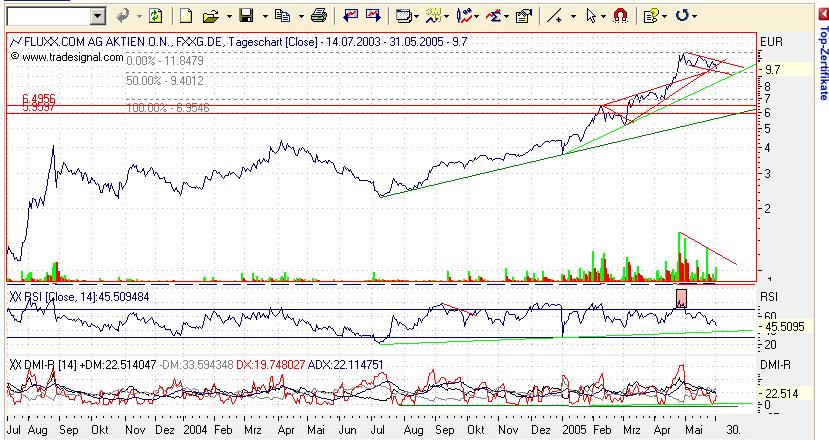
Task: Click the floppy disk save icon
Action: click(x=246, y=16)
